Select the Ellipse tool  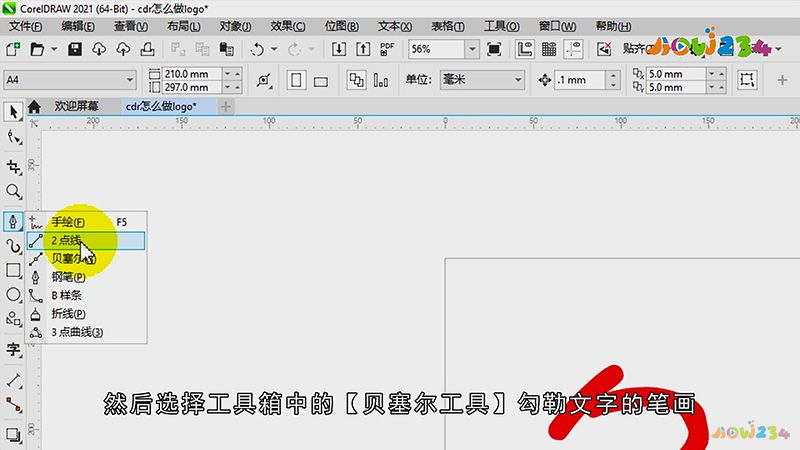click(13, 294)
